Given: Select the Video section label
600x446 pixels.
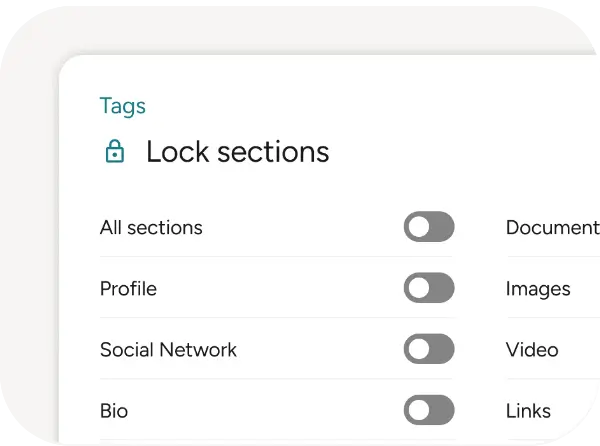Looking at the screenshot, I should 532,350.
